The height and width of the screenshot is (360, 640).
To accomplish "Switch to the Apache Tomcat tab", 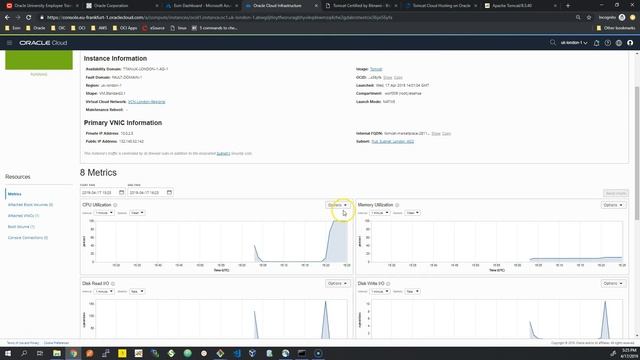I will pyautogui.click(x=521, y=6).
